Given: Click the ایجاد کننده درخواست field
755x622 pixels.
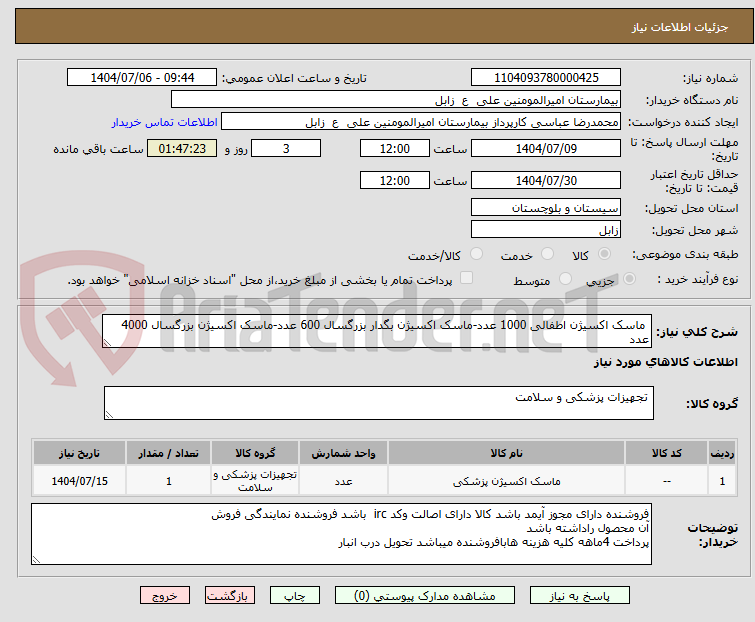Looking at the screenshot, I should [421, 122].
